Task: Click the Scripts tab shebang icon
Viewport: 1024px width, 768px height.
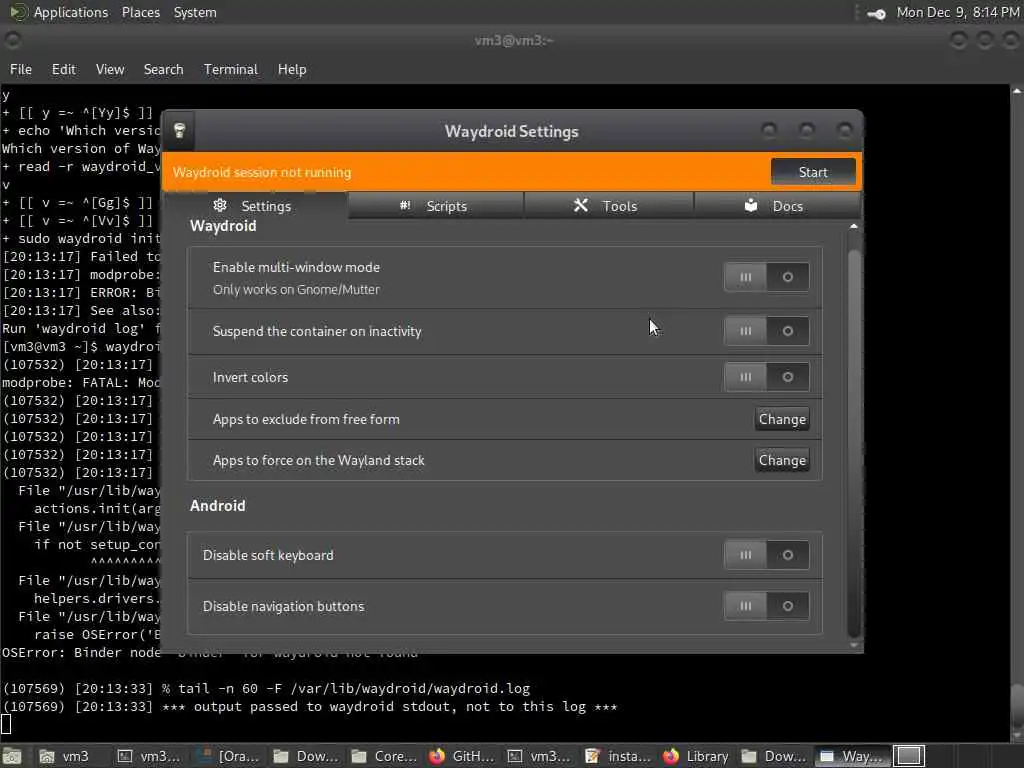Action: click(405, 205)
